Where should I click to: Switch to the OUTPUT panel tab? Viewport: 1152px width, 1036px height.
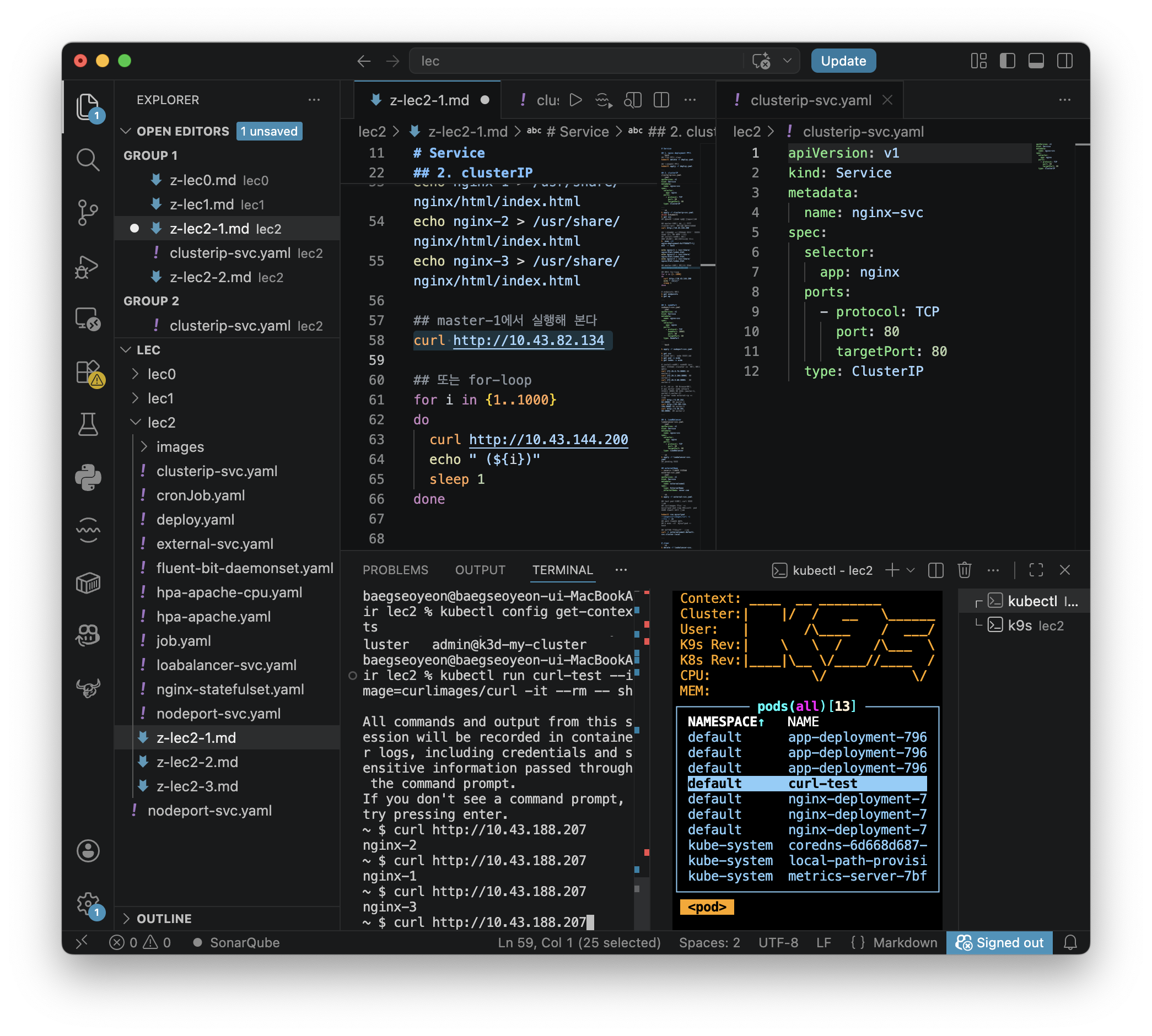(480, 570)
